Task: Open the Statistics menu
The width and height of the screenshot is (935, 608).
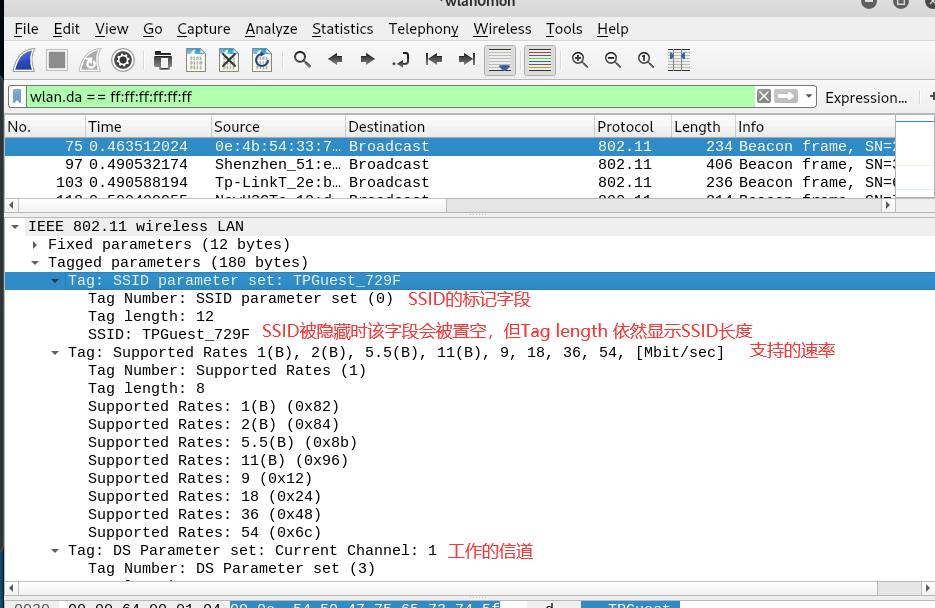Action: [342, 29]
